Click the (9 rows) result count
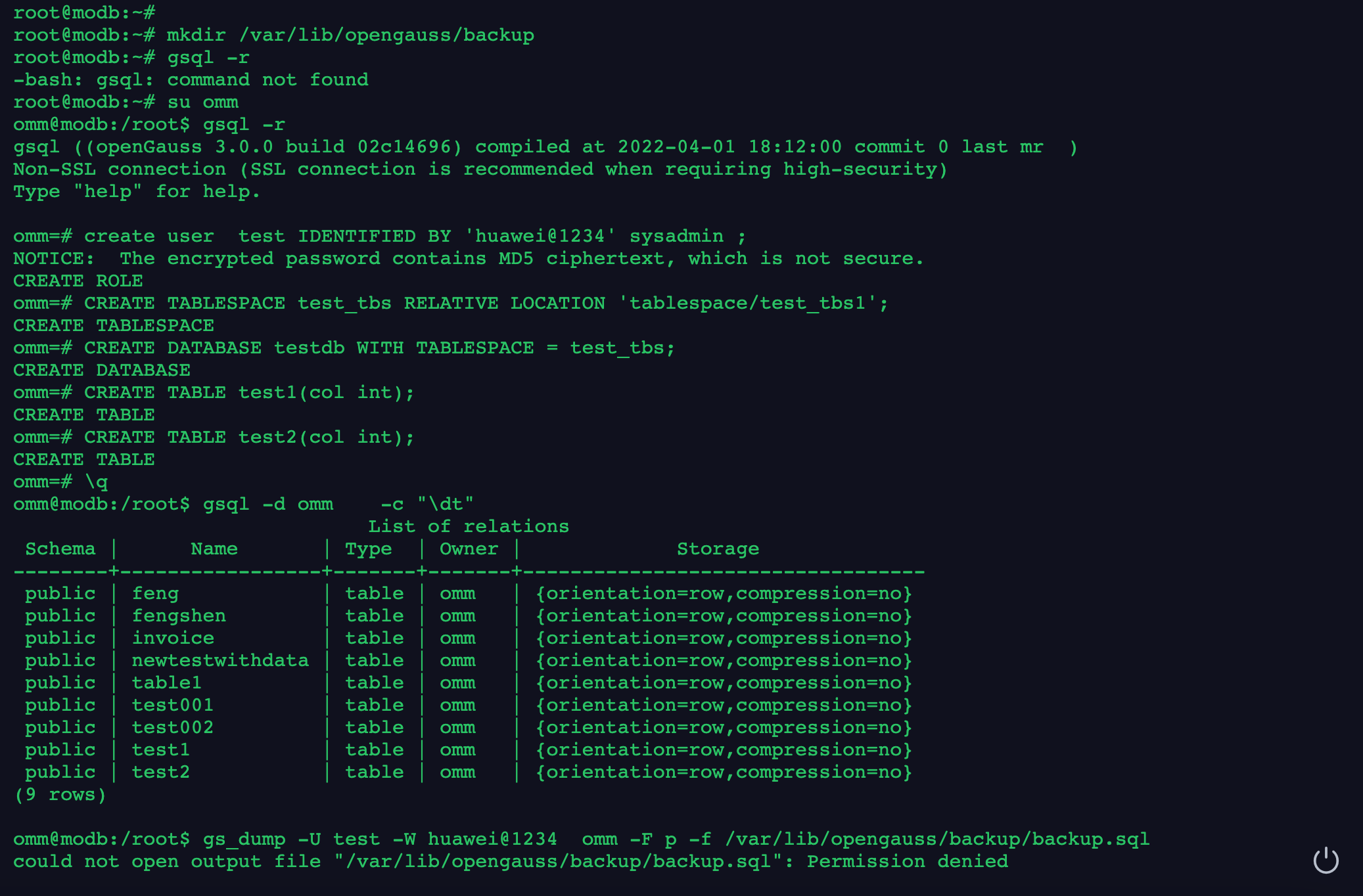The width and height of the screenshot is (1363, 896). click(x=60, y=794)
